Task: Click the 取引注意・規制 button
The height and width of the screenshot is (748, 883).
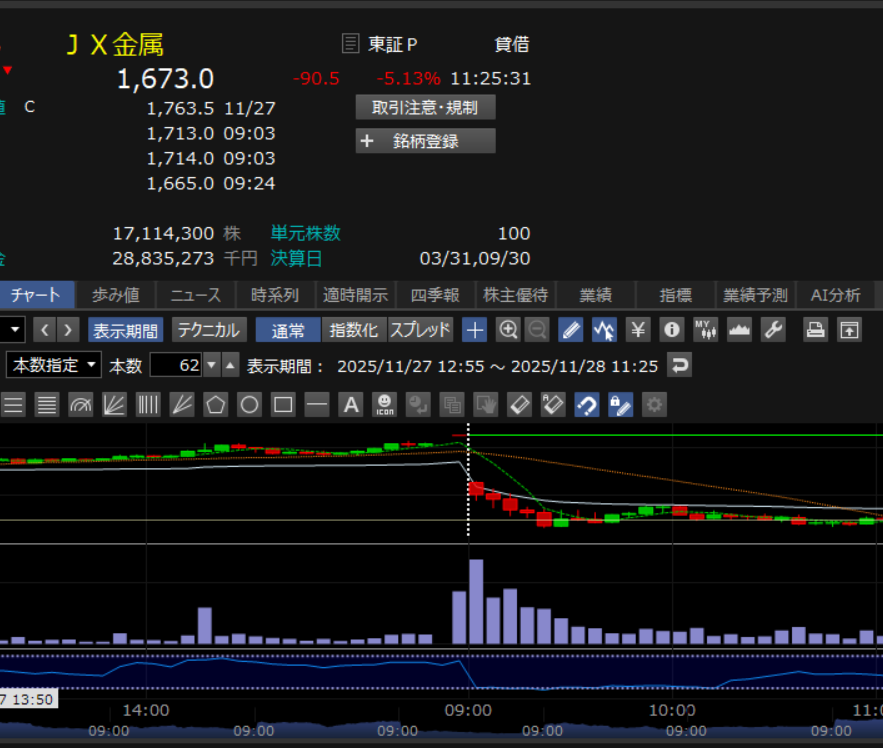Action: tap(425, 107)
